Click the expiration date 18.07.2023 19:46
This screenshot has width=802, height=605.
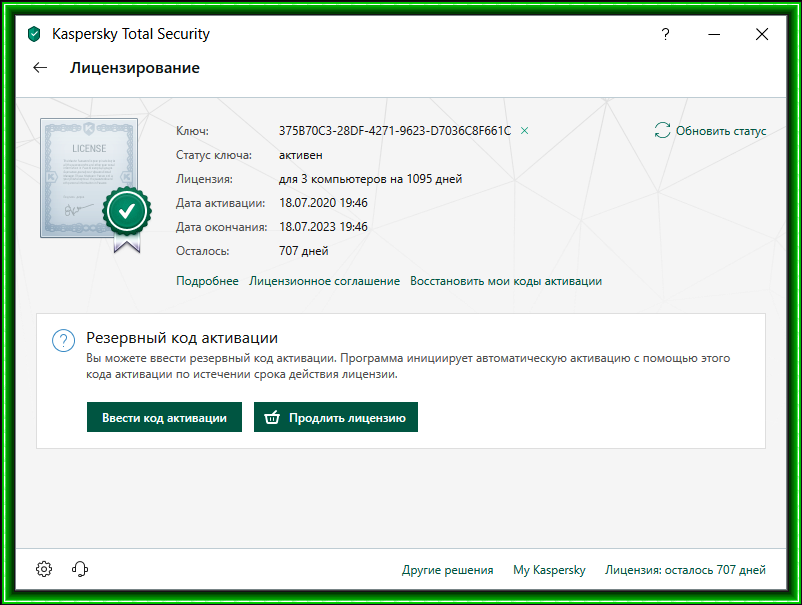coord(323,227)
